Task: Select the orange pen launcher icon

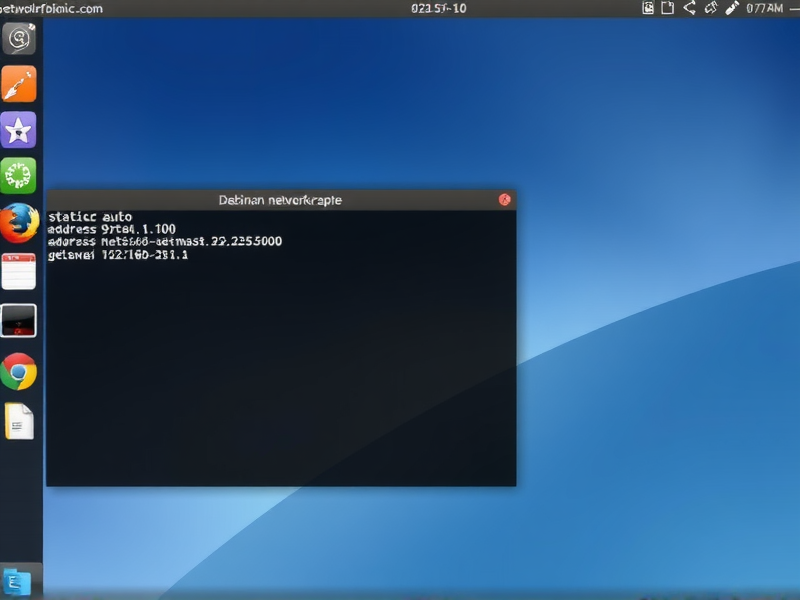Action: (20, 83)
